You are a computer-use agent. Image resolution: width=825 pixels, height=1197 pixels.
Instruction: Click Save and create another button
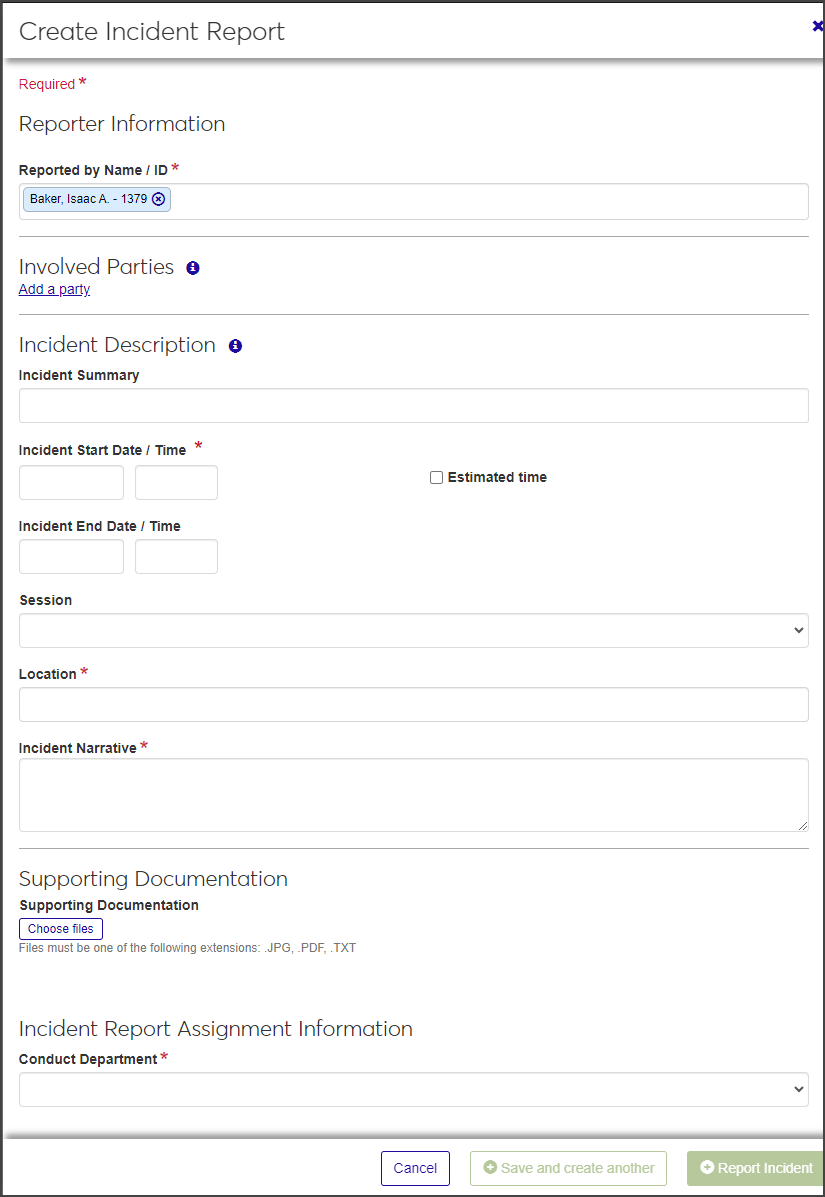click(568, 1168)
